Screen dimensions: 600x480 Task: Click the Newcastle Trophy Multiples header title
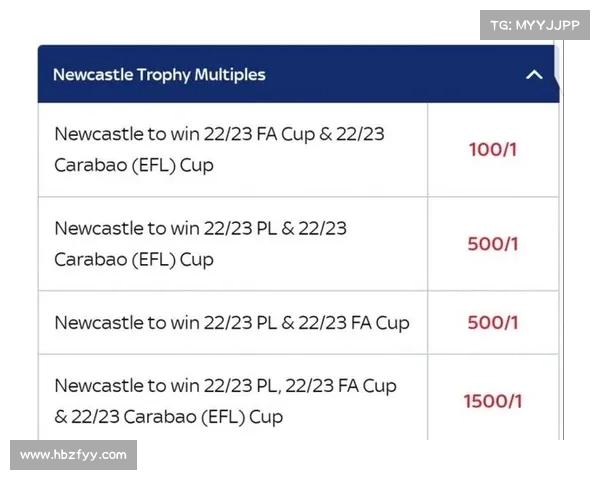(159, 75)
